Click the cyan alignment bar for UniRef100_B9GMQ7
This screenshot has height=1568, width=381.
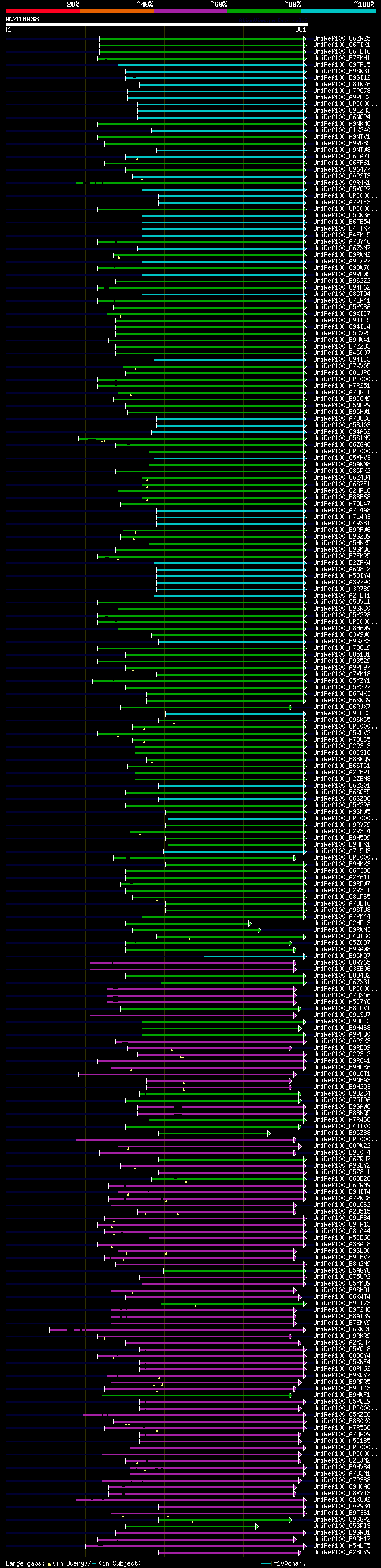pyautogui.click(x=255, y=956)
